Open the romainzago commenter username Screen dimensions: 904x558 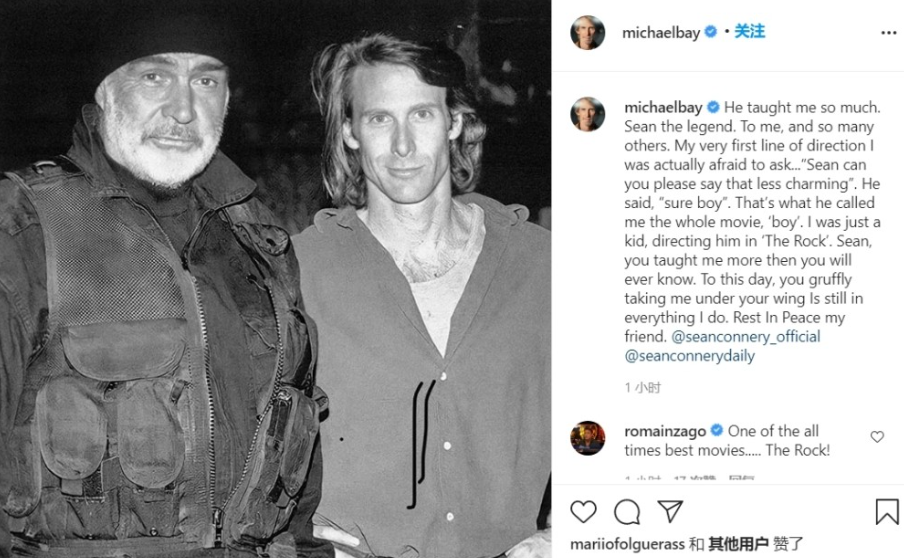(665, 431)
